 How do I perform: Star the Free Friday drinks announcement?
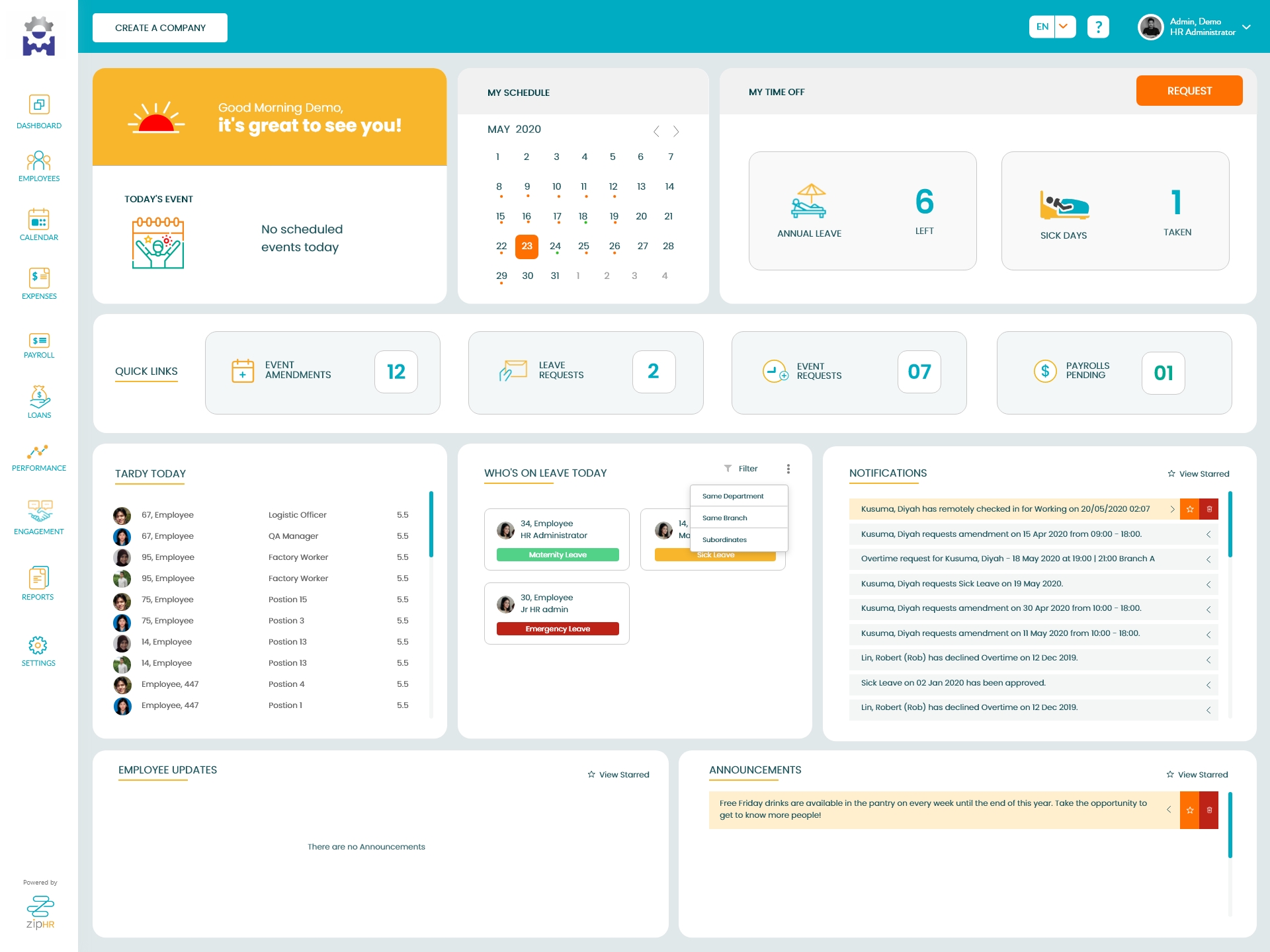tap(1189, 810)
